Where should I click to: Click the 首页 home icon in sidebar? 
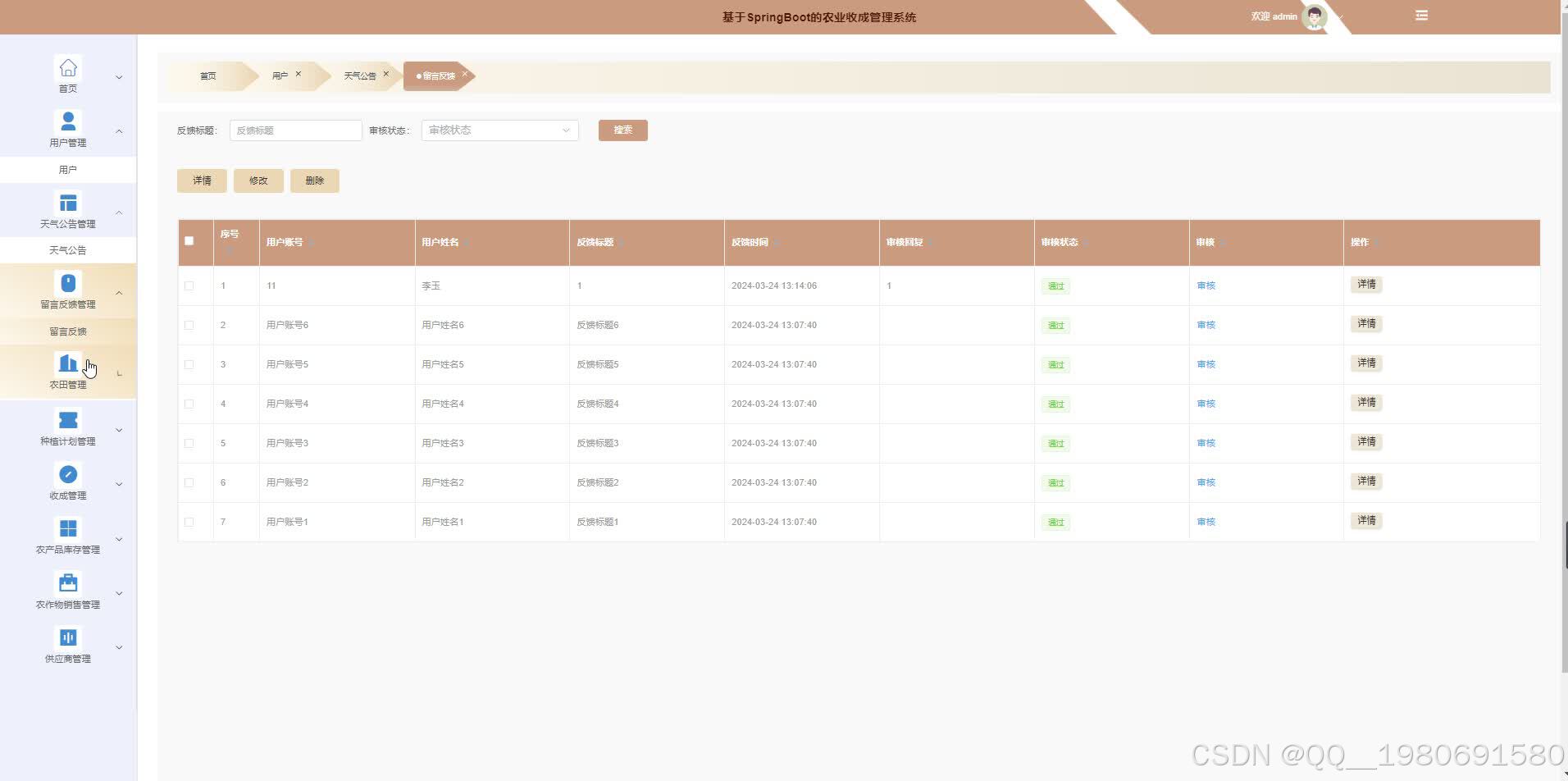point(68,67)
